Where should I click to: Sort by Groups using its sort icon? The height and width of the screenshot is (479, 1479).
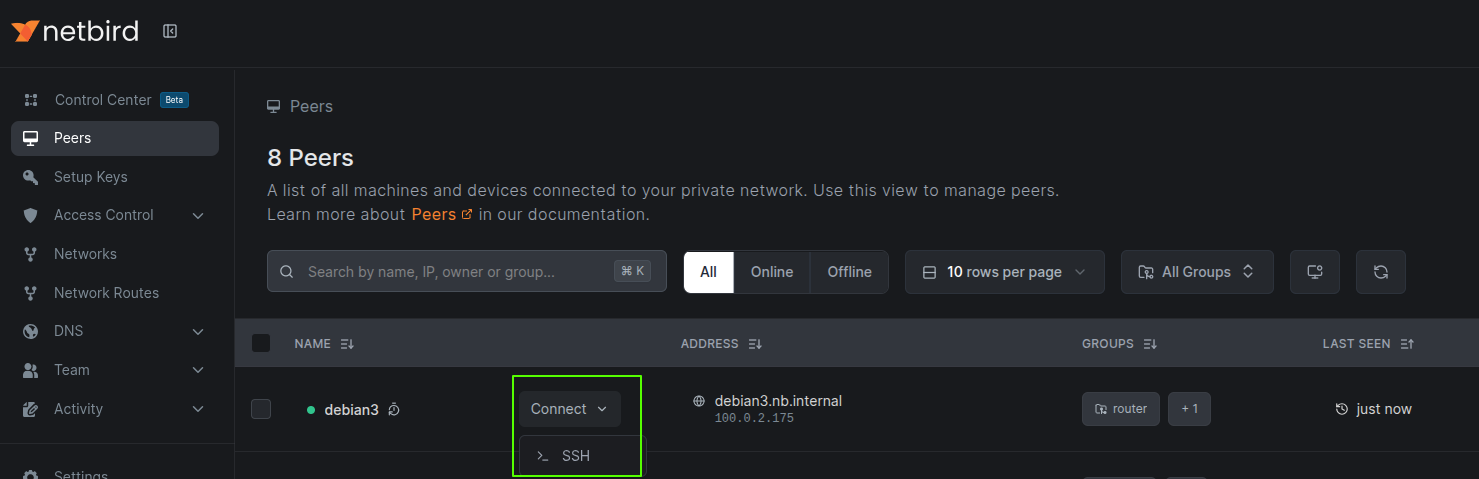tap(1150, 344)
